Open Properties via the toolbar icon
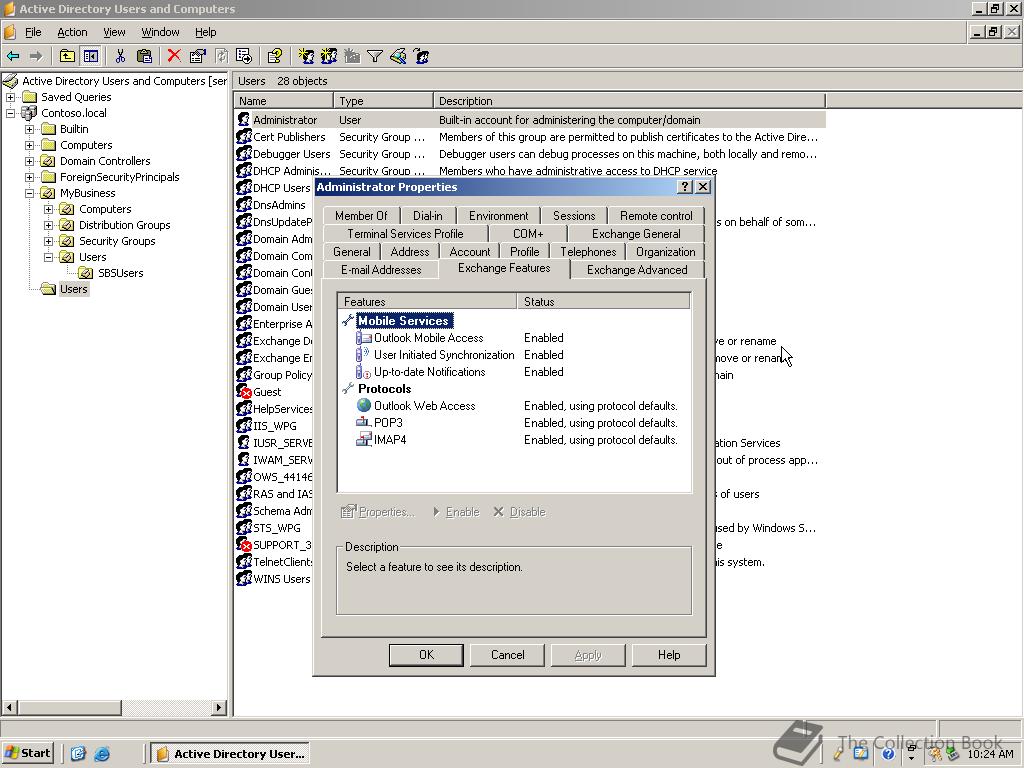 click(197, 56)
